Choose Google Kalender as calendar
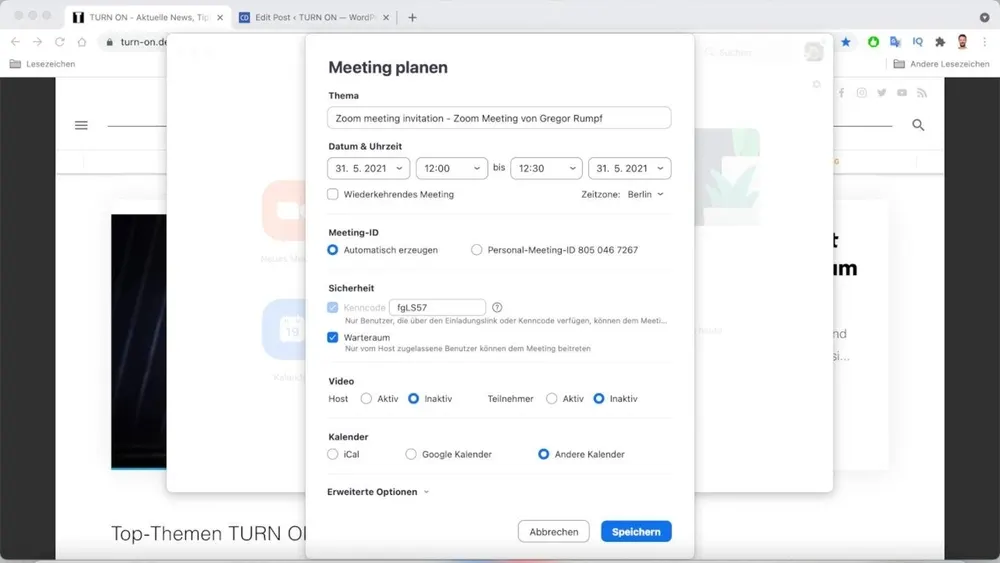The height and width of the screenshot is (563, 1000). [x=411, y=455]
